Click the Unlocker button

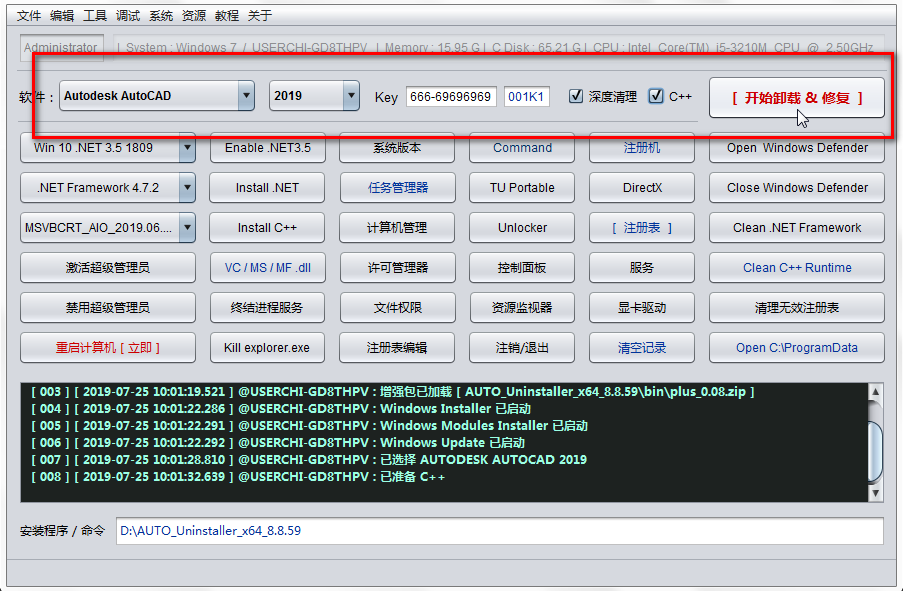click(522, 228)
